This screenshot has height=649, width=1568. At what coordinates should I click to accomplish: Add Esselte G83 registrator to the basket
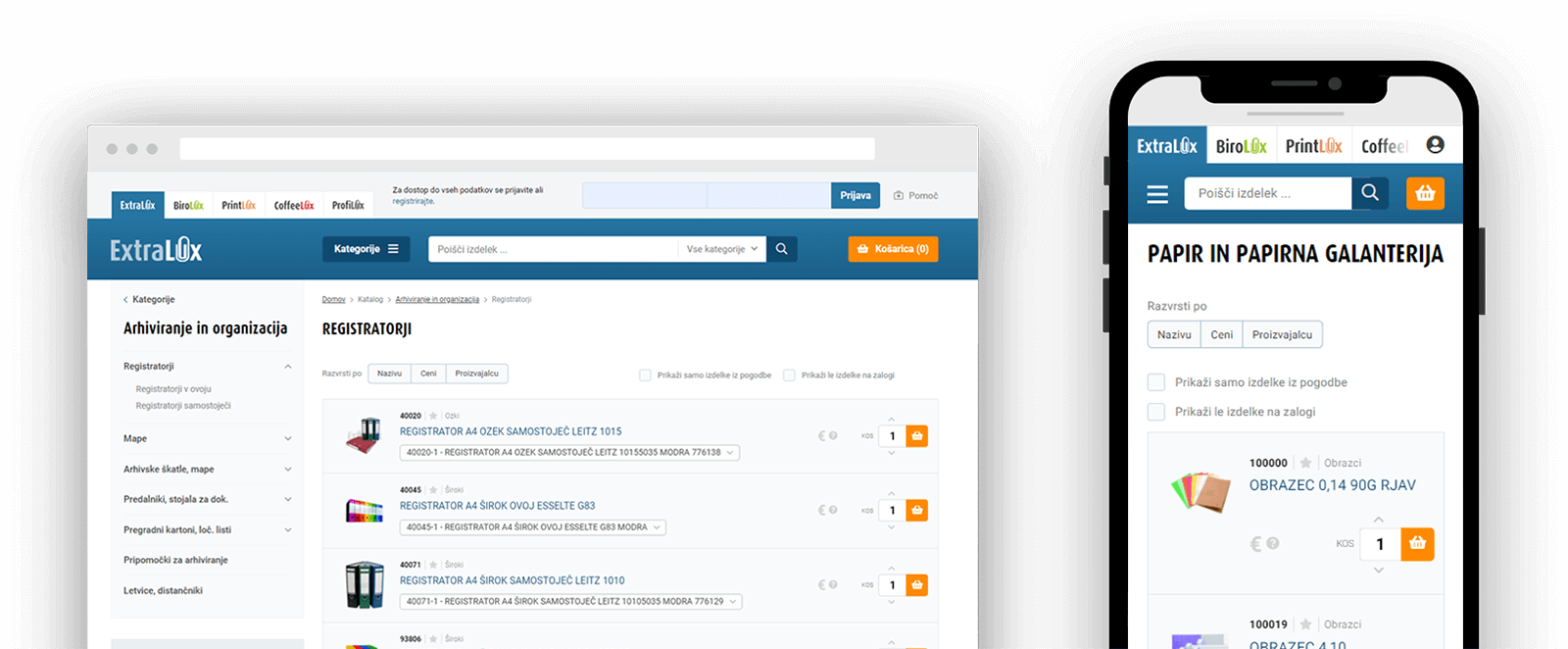point(917,511)
